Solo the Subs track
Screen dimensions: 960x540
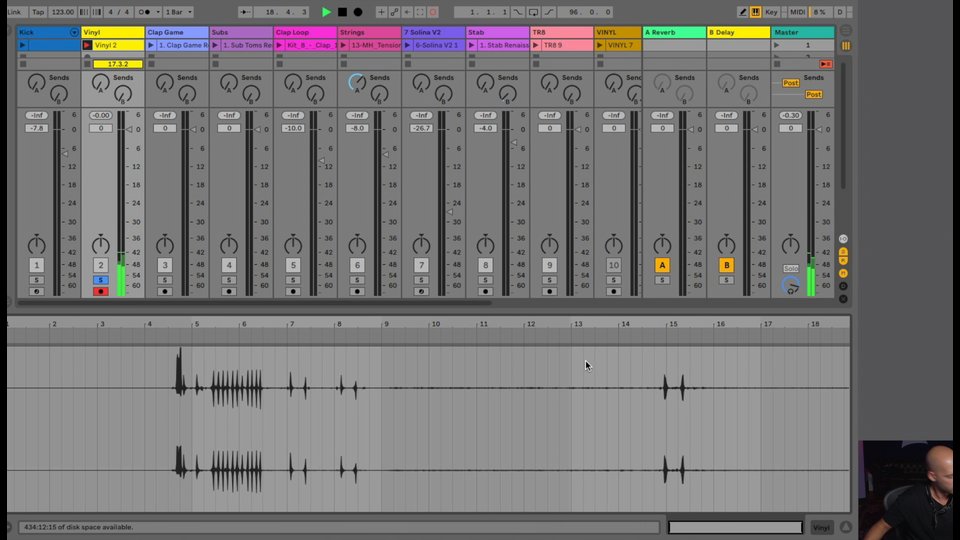[228, 280]
